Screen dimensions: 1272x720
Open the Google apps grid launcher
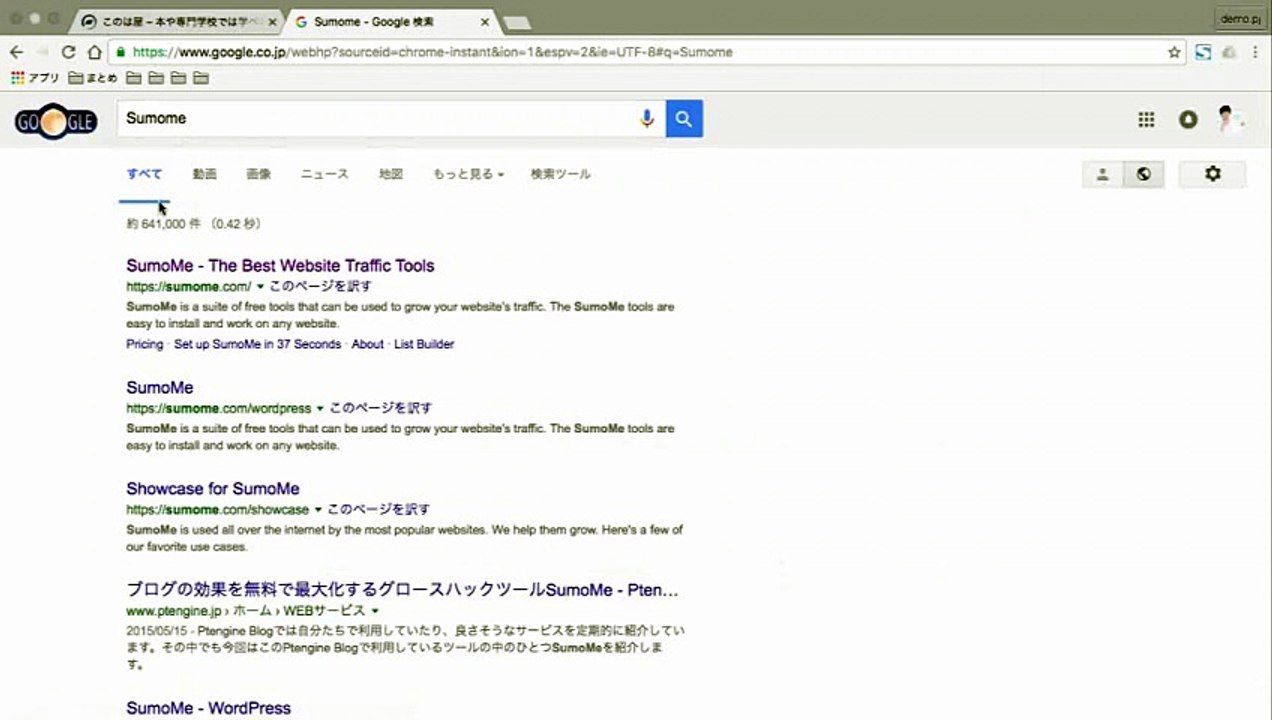click(1146, 120)
